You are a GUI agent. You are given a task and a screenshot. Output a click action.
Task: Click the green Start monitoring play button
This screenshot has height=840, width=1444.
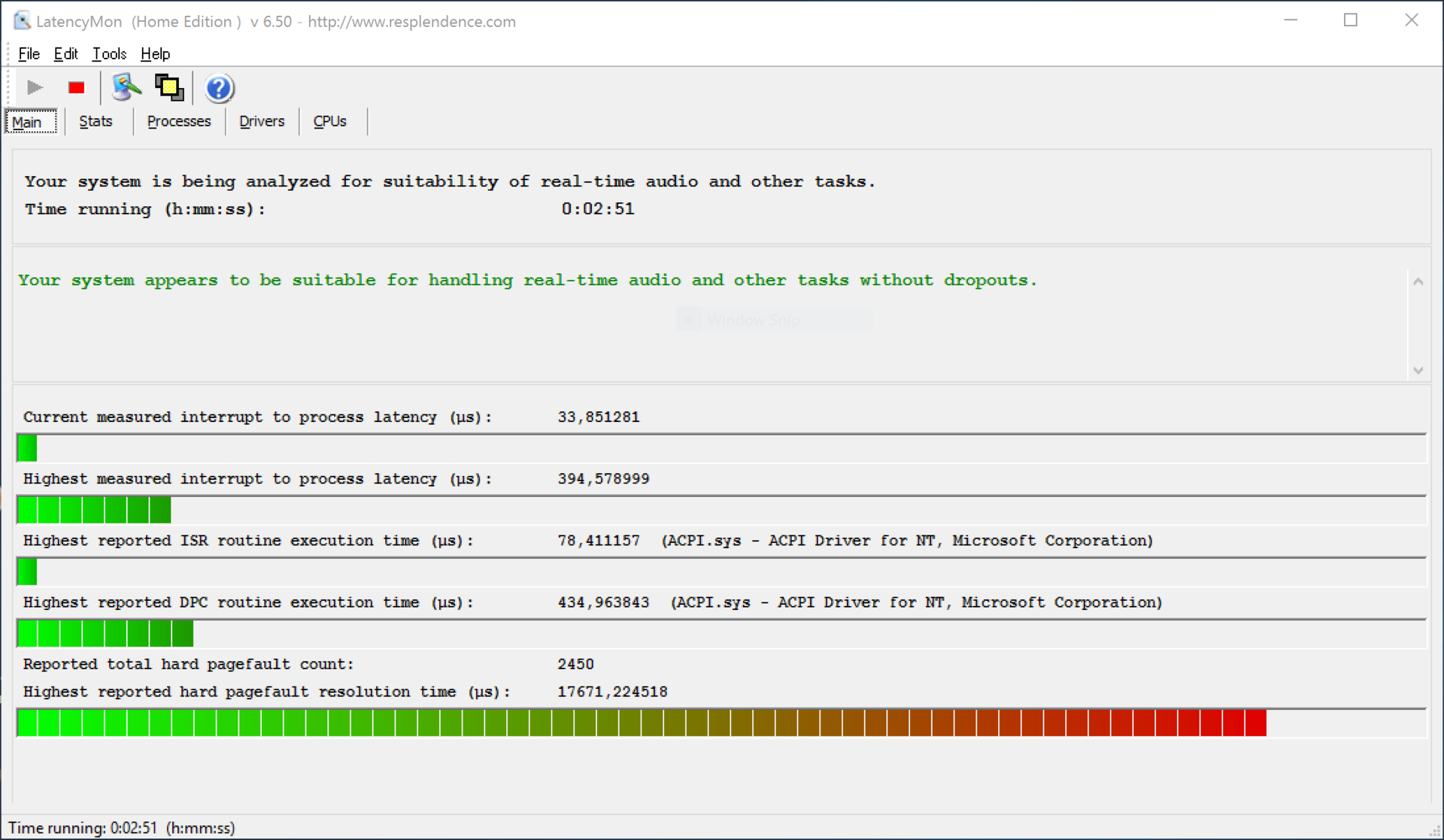tap(35, 88)
